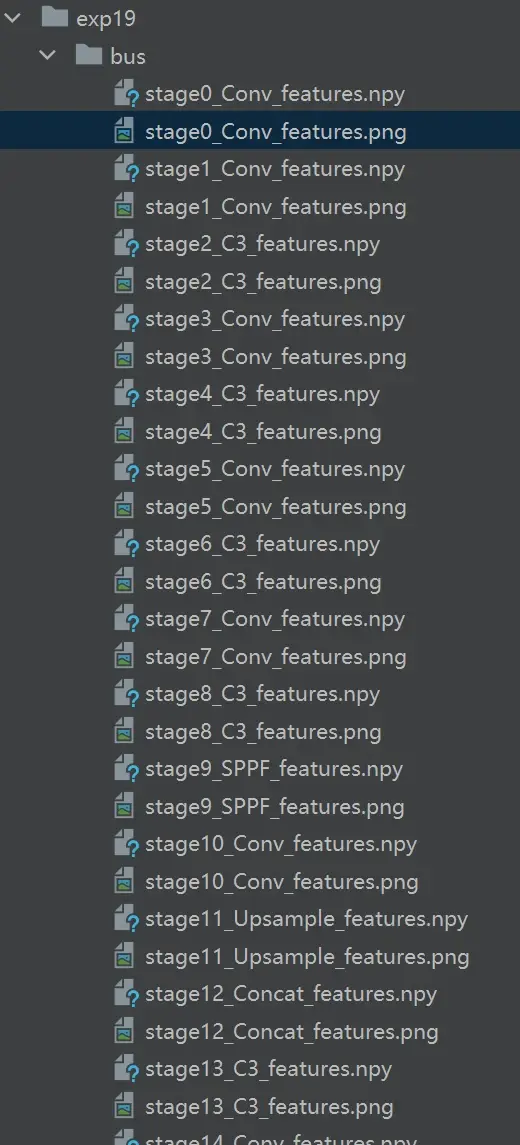Select stage4_C3_features.npy file
This screenshot has width=520, height=1145.
point(262,394)
